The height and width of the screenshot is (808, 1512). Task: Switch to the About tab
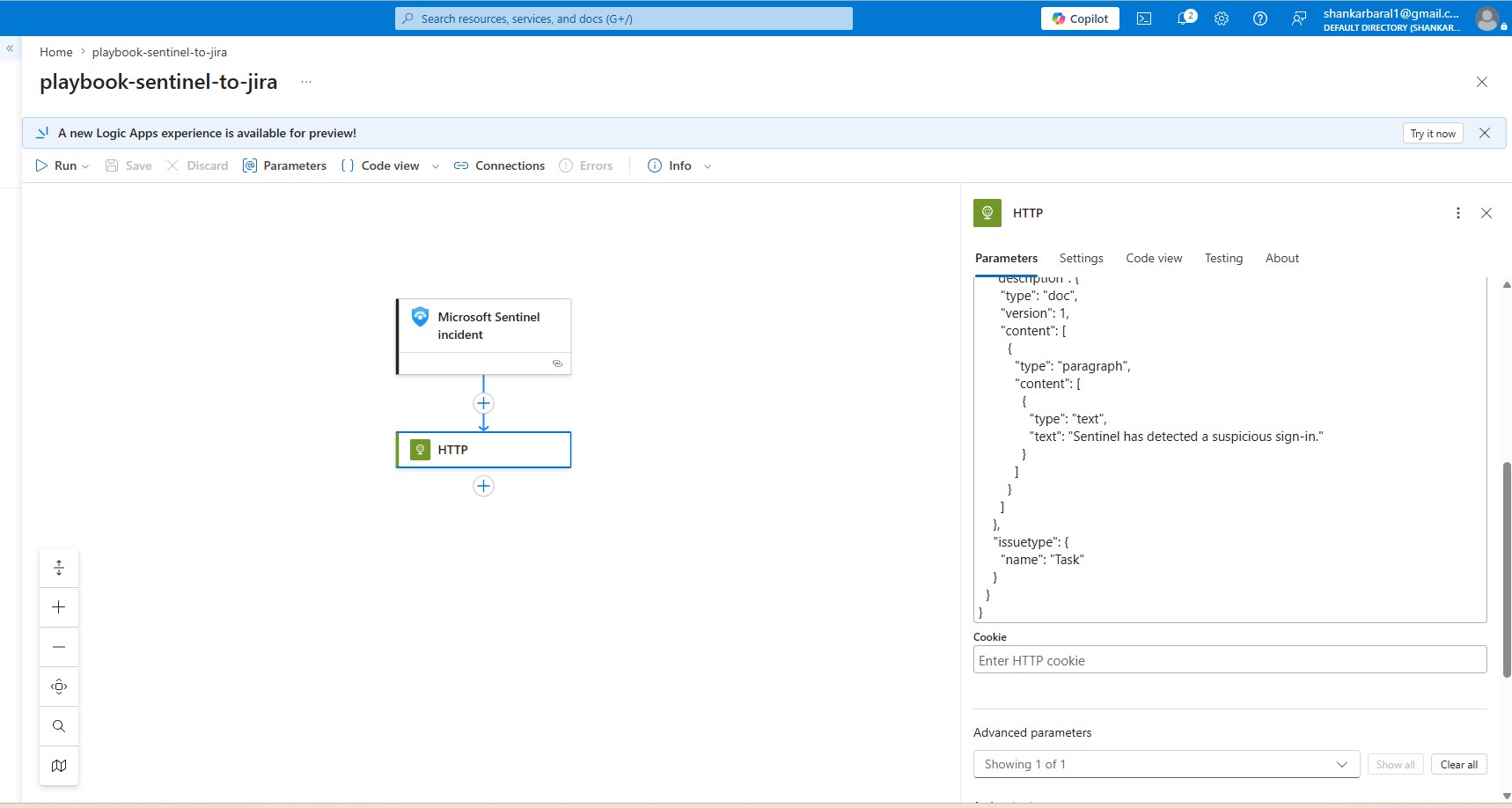tap(1281, 258)
